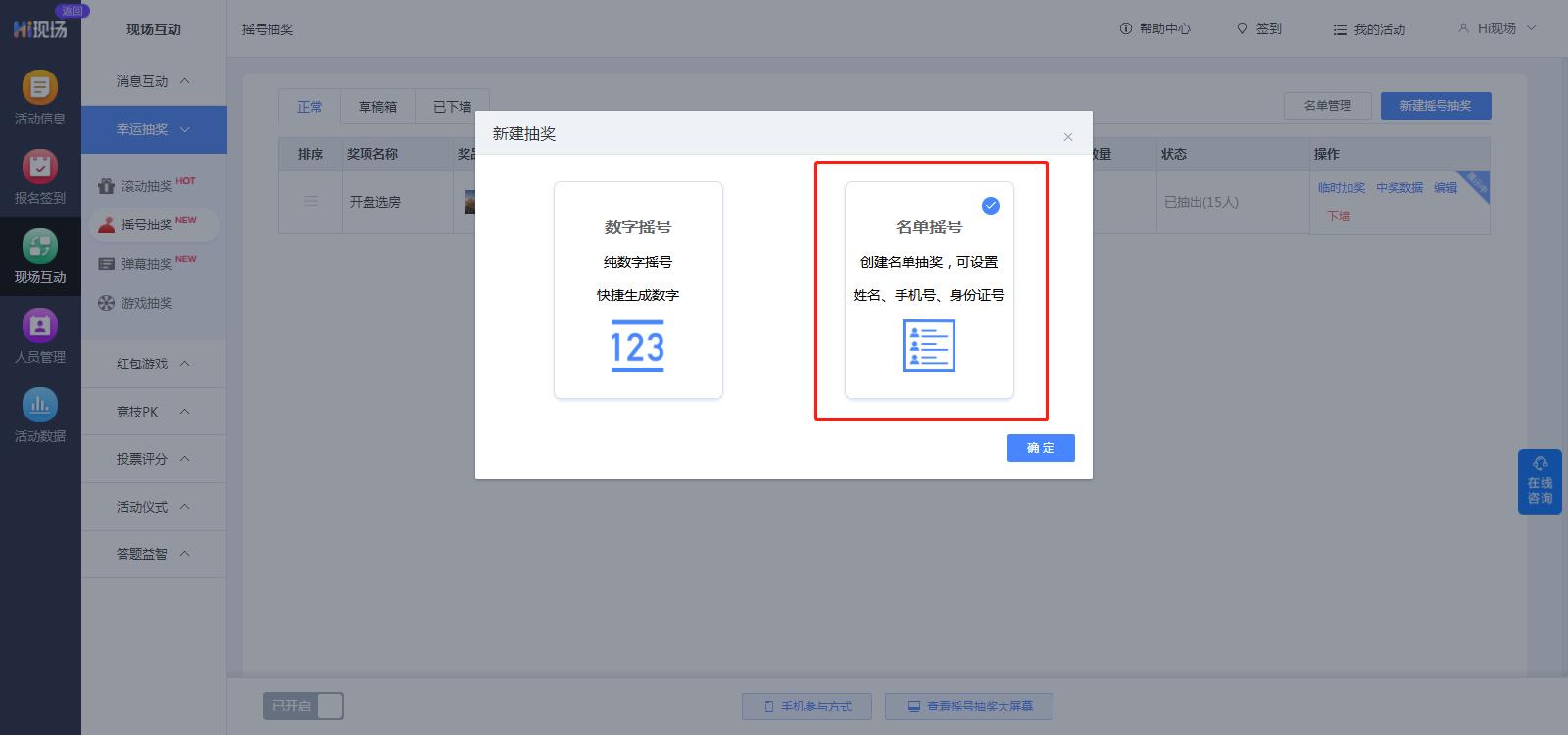Choose the 名单摇号 card
Image resolution: width=1568 pixels, height=735 pixels.
pyautogui.click(x=929, y=290)
